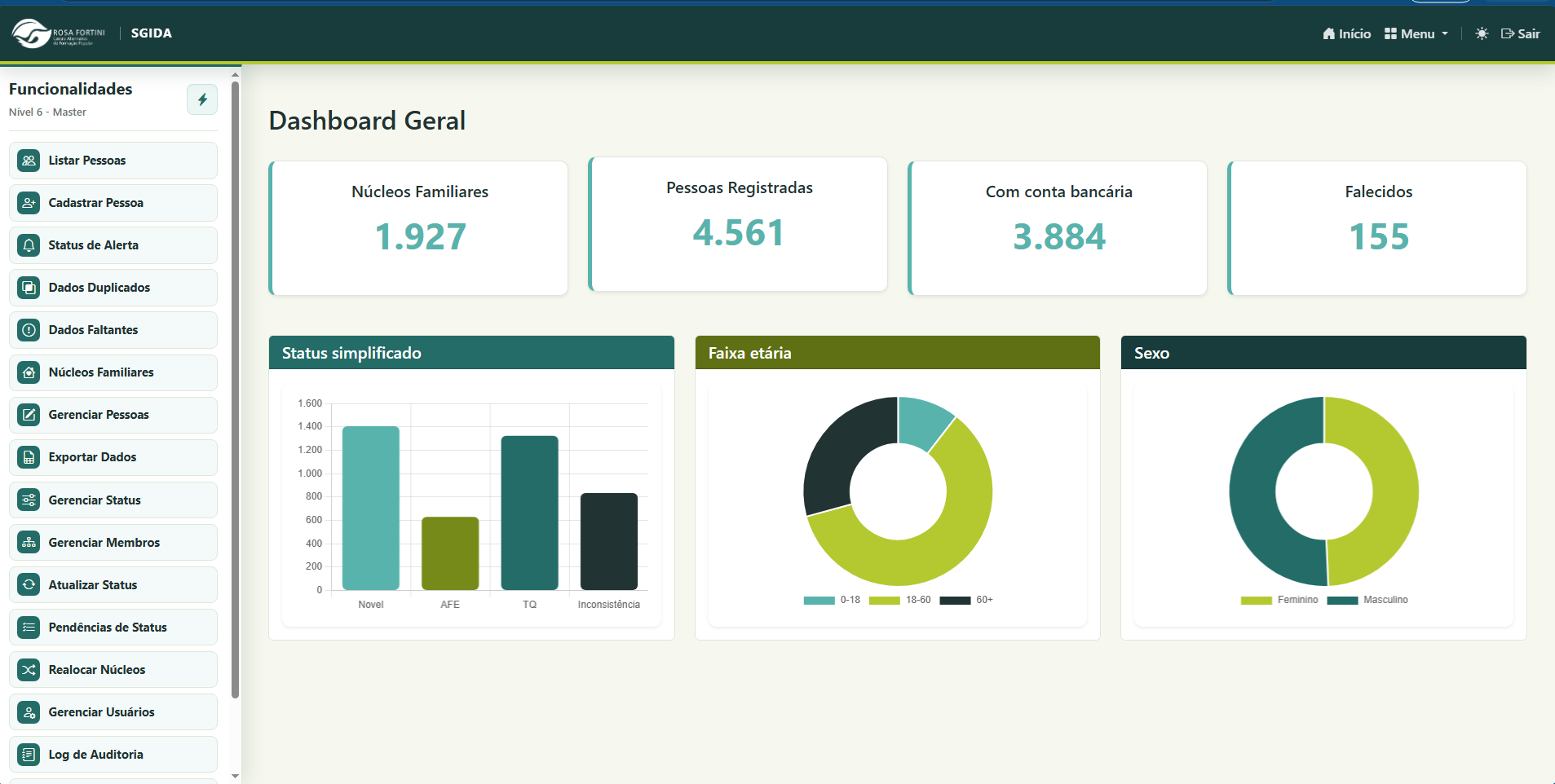Click the Pendências de Status list icon
1555x784 pixels.
(29, 628)
